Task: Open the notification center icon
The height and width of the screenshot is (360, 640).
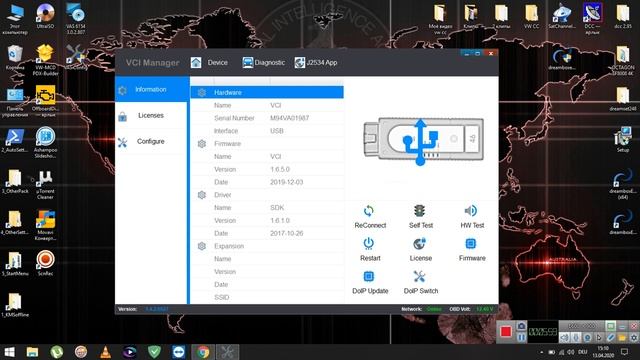Action: (x=624, y=351)
